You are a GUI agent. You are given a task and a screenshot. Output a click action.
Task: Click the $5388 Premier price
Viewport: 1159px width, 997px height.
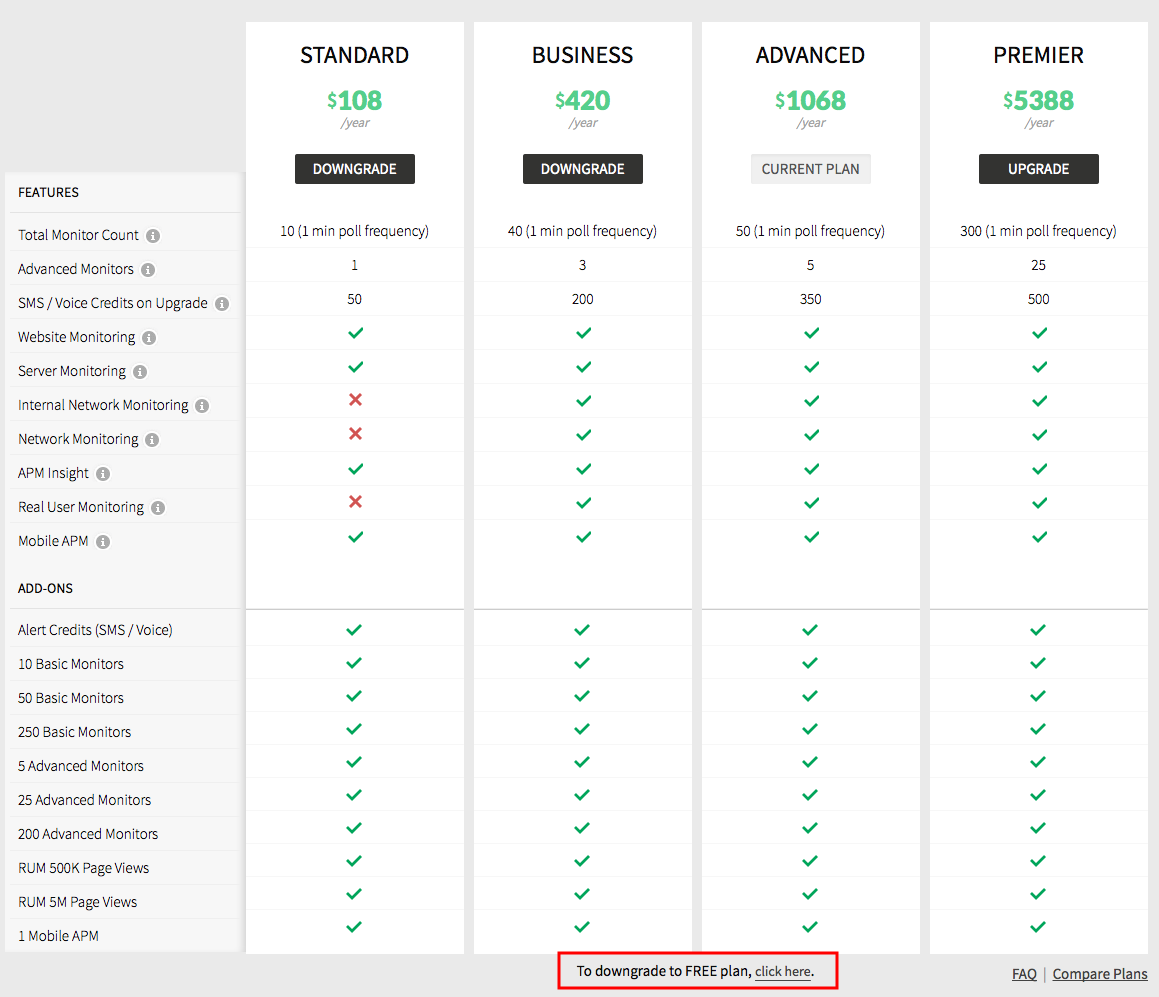[1038, 101]
